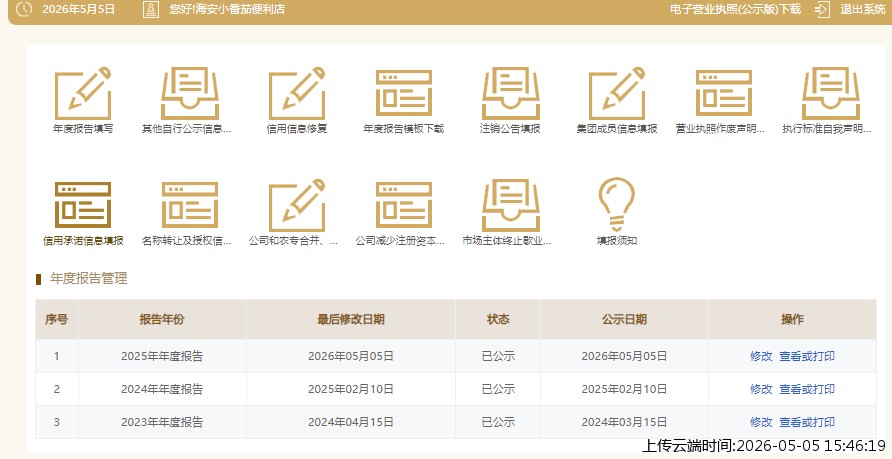
Task: Open 市场主体终止歇业 tray icon
Action: [511, 205]
